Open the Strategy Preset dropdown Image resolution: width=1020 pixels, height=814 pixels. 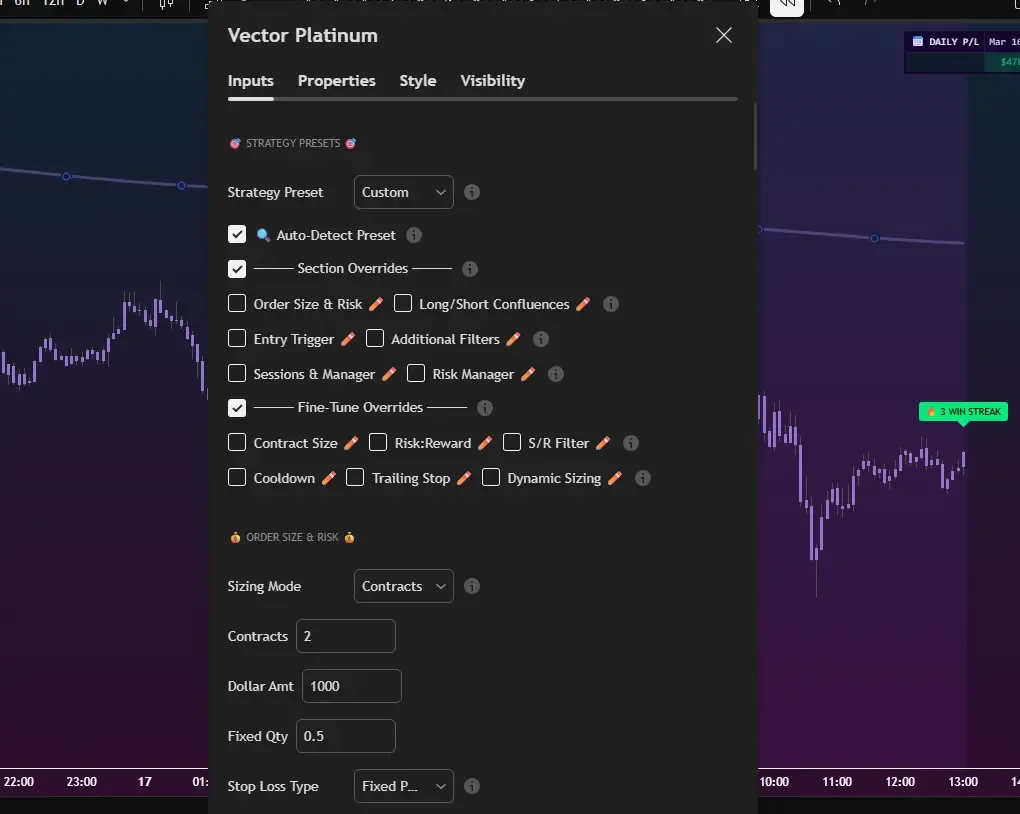[403, 192]
